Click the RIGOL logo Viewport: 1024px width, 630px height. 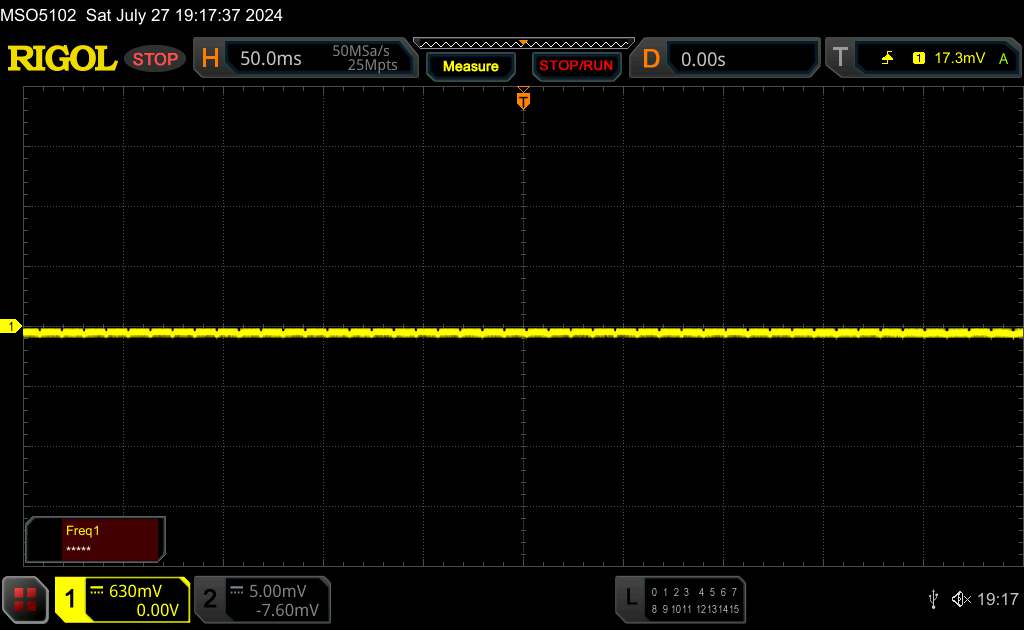pos(62,58)
